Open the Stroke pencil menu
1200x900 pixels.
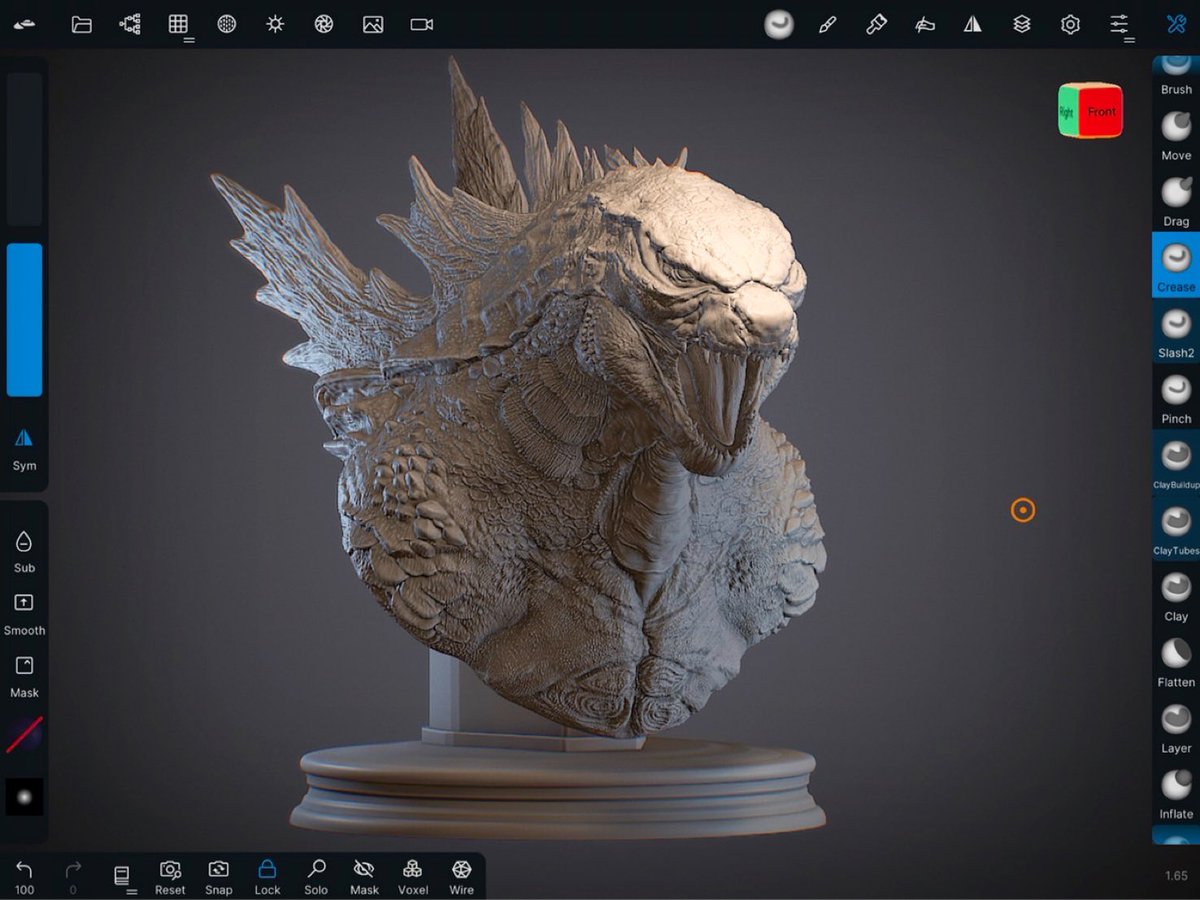[827, 24]
